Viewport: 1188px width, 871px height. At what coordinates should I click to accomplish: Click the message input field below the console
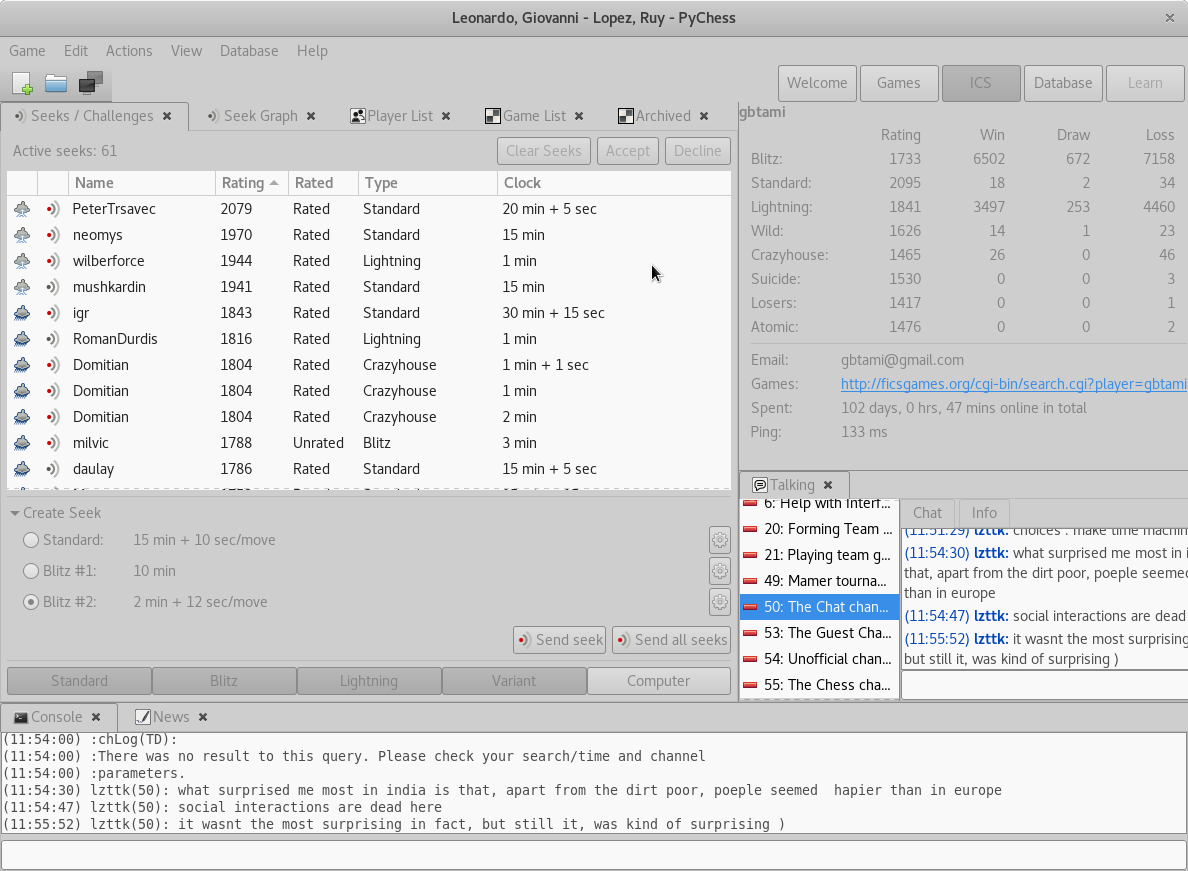(594, 854)
